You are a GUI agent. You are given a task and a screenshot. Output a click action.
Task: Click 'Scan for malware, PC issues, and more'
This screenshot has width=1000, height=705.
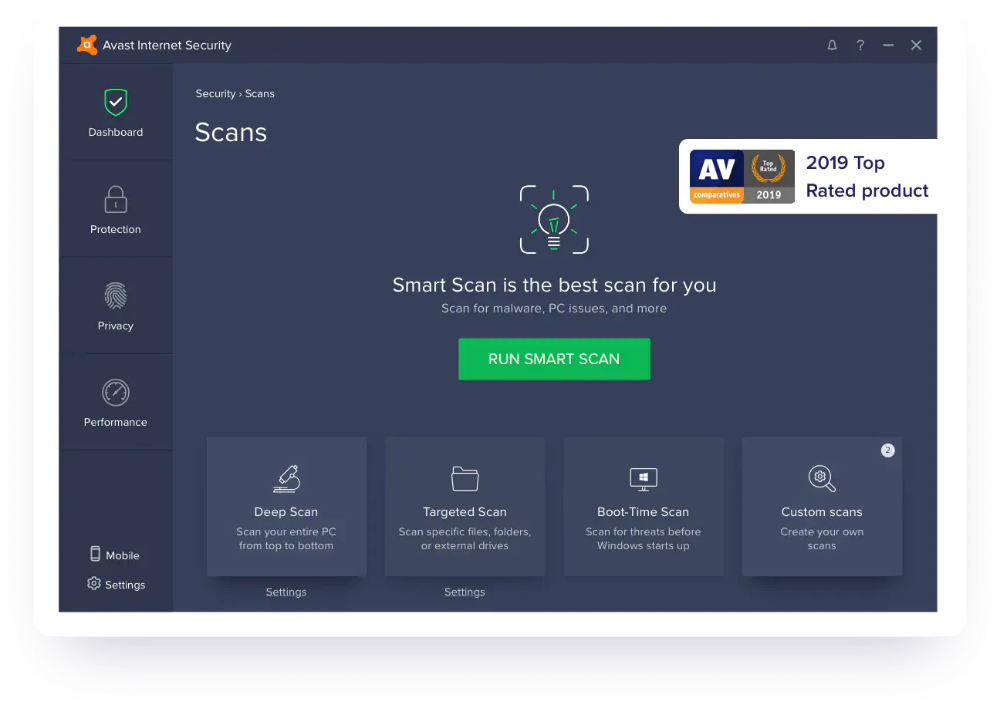[554, 308]
